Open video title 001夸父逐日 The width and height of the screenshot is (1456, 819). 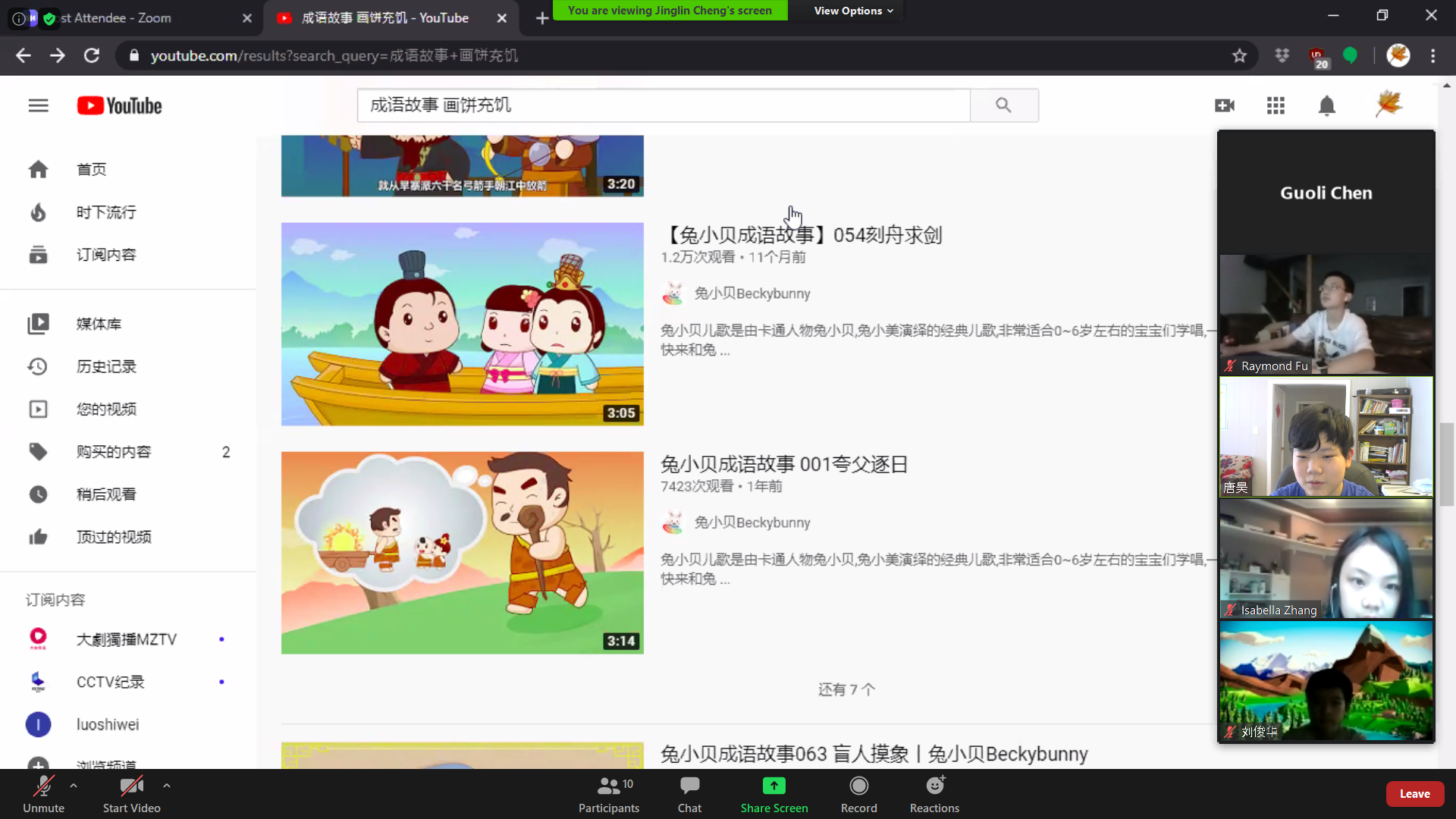784,464
